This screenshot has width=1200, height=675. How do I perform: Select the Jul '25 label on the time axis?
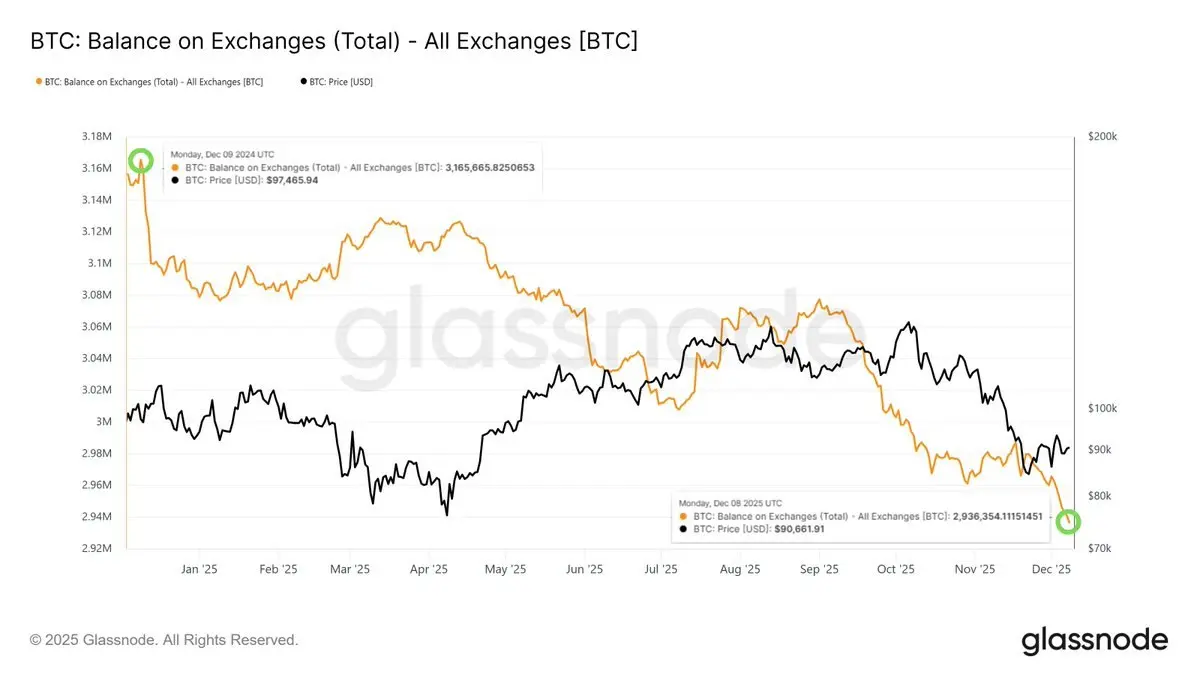click(x=660, y=569)
